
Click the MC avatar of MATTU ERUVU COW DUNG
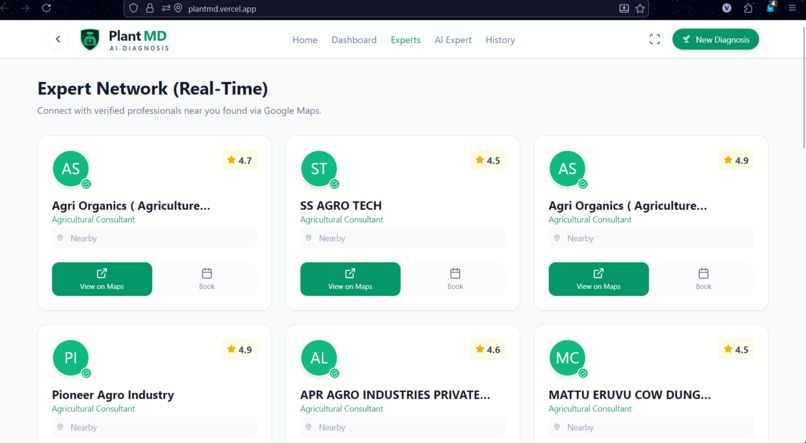(567, 358)
